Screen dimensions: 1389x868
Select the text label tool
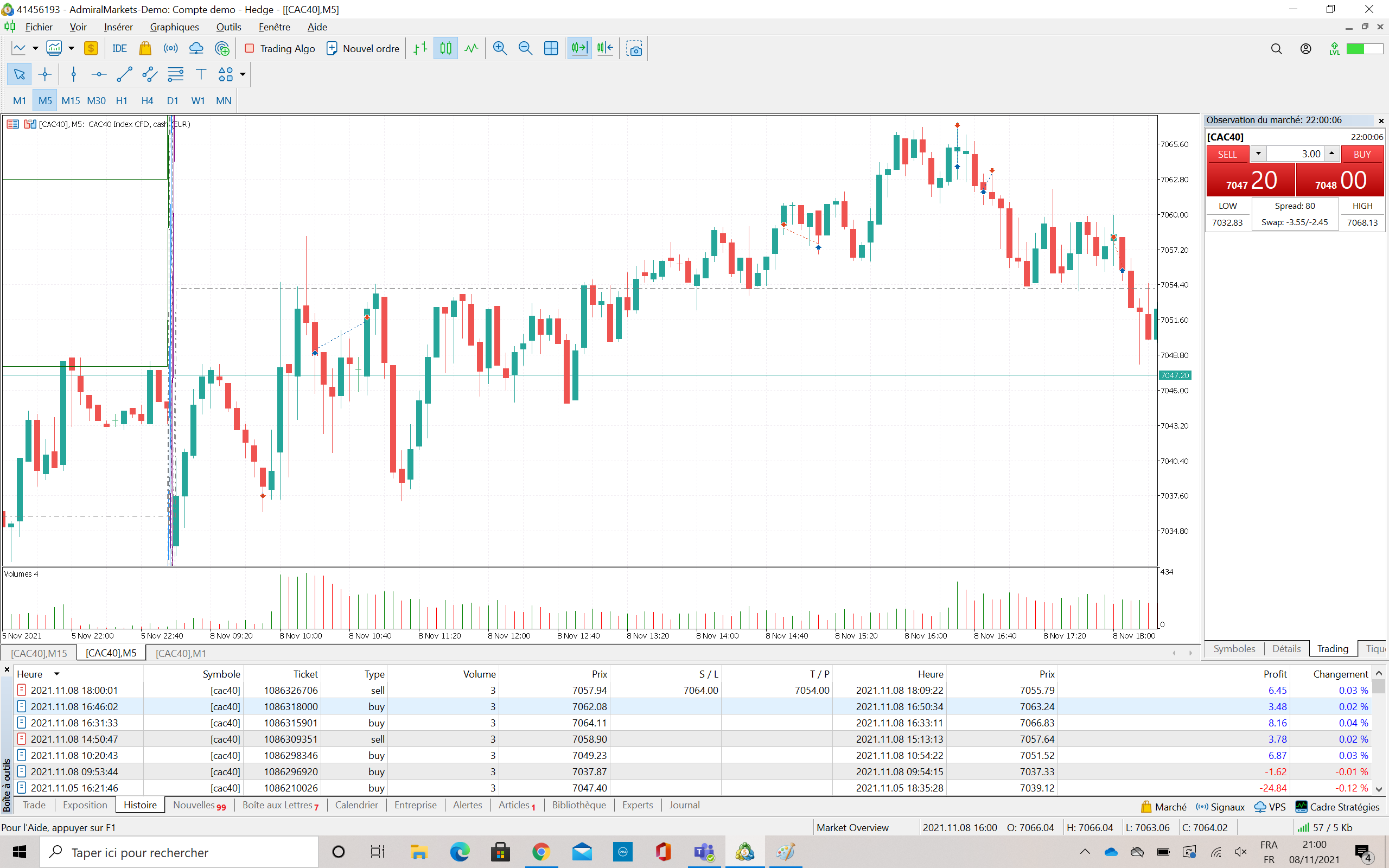coord(201,74)
